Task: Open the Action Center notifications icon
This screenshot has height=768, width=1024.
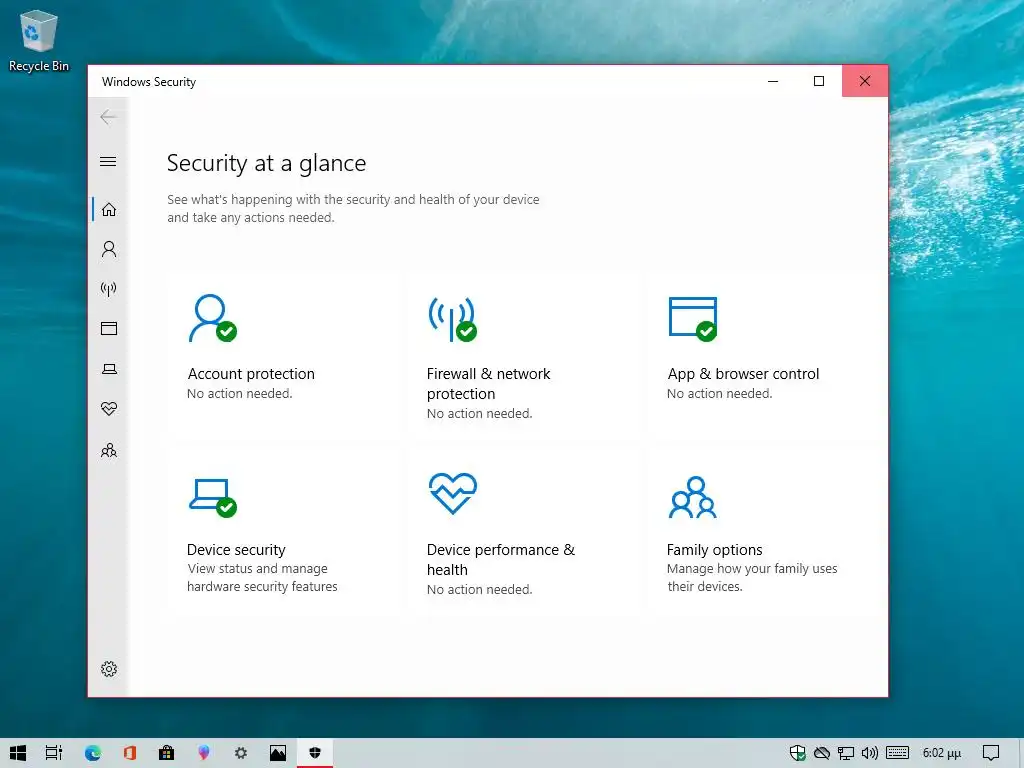Action: [991, 753]
